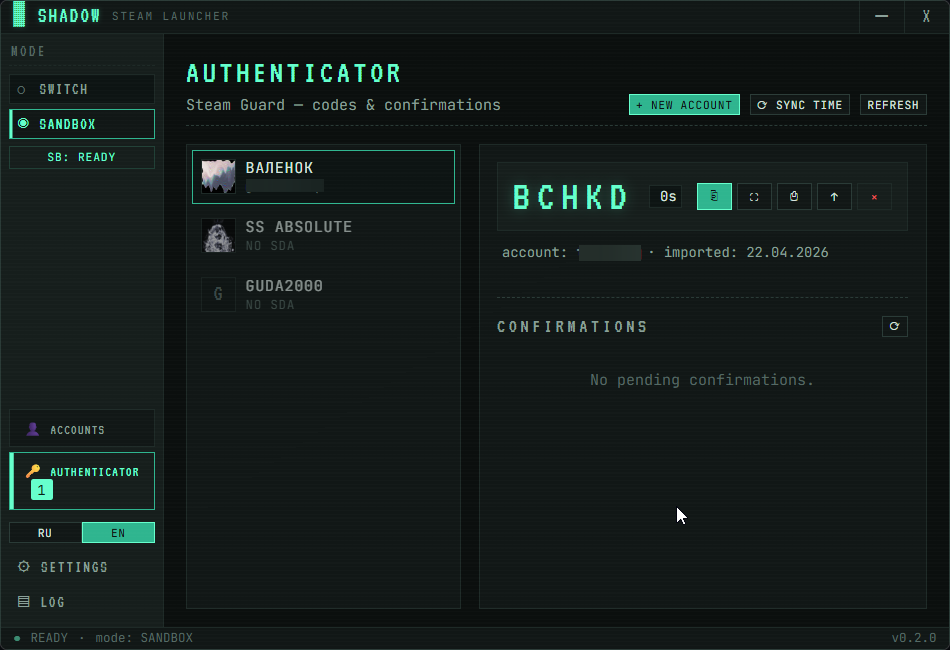Close the Shadow launcher window
This screenshot has height=650, width=950.
point(926,16)
